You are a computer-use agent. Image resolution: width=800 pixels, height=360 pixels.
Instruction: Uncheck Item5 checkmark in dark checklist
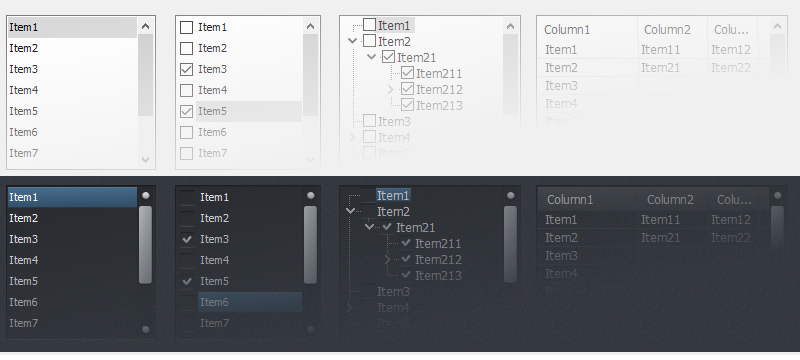(x=187, y=281)
